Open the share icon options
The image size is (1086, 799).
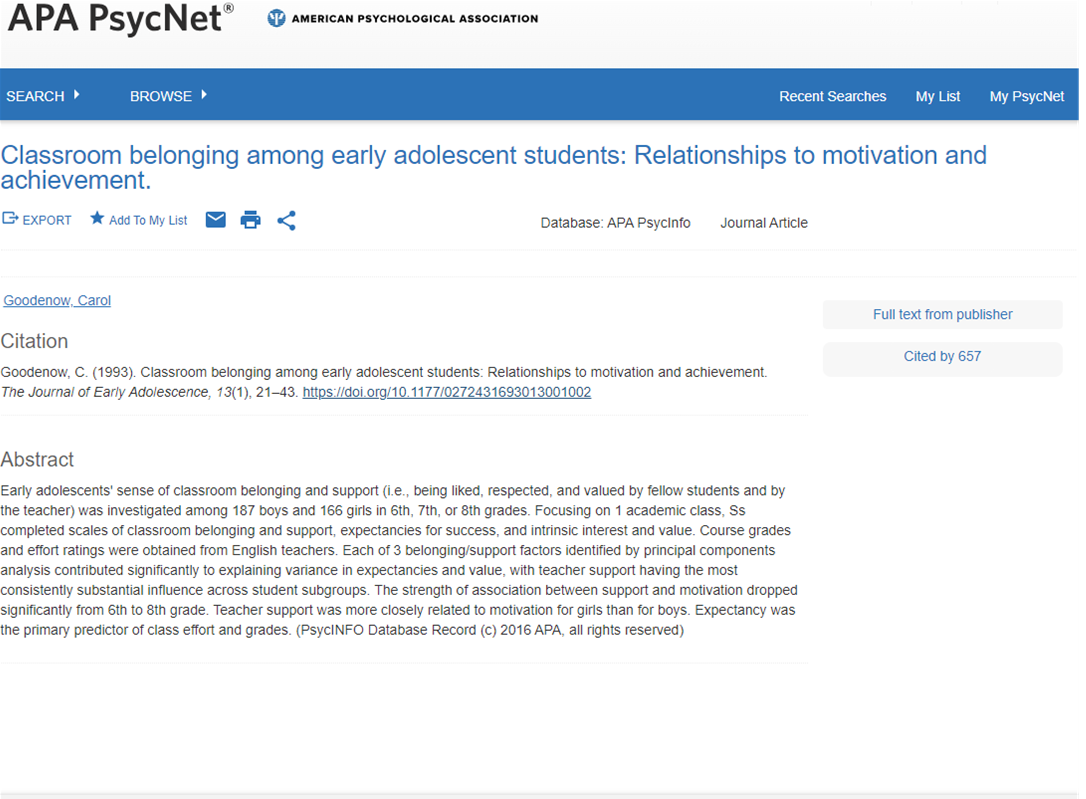[x=287, y=220]
